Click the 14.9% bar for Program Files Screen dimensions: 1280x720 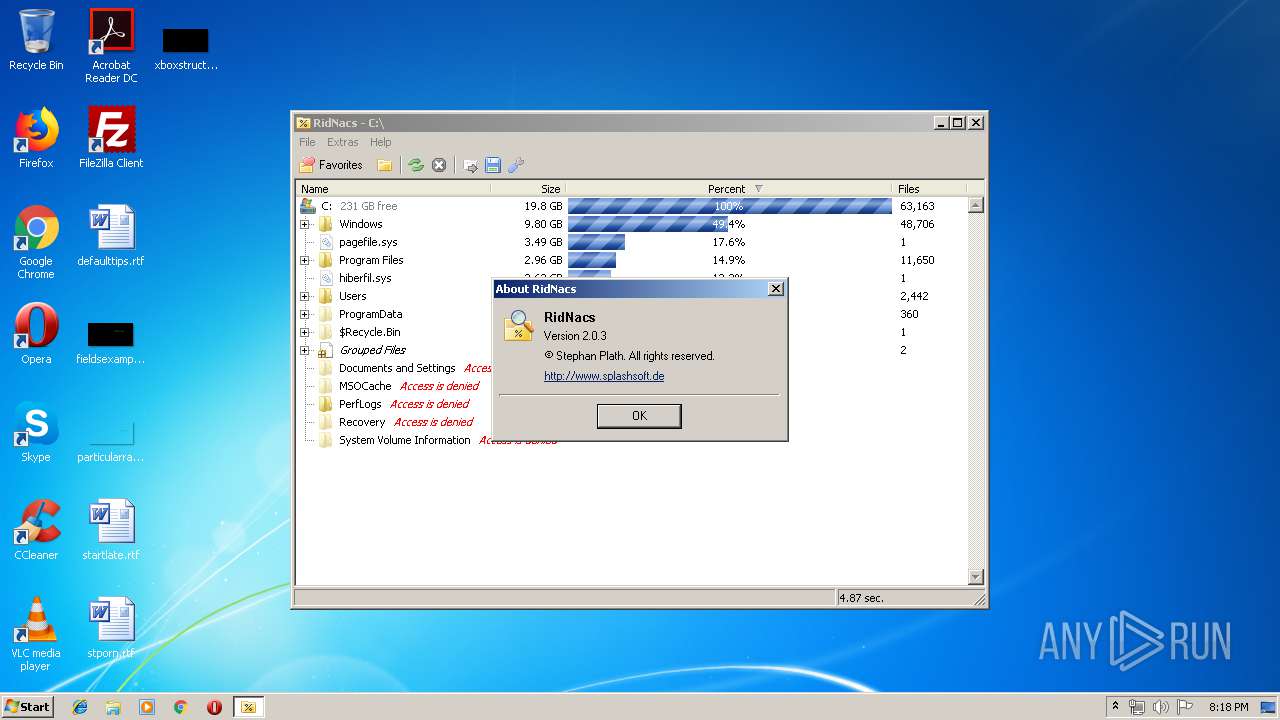coord(592,260)
